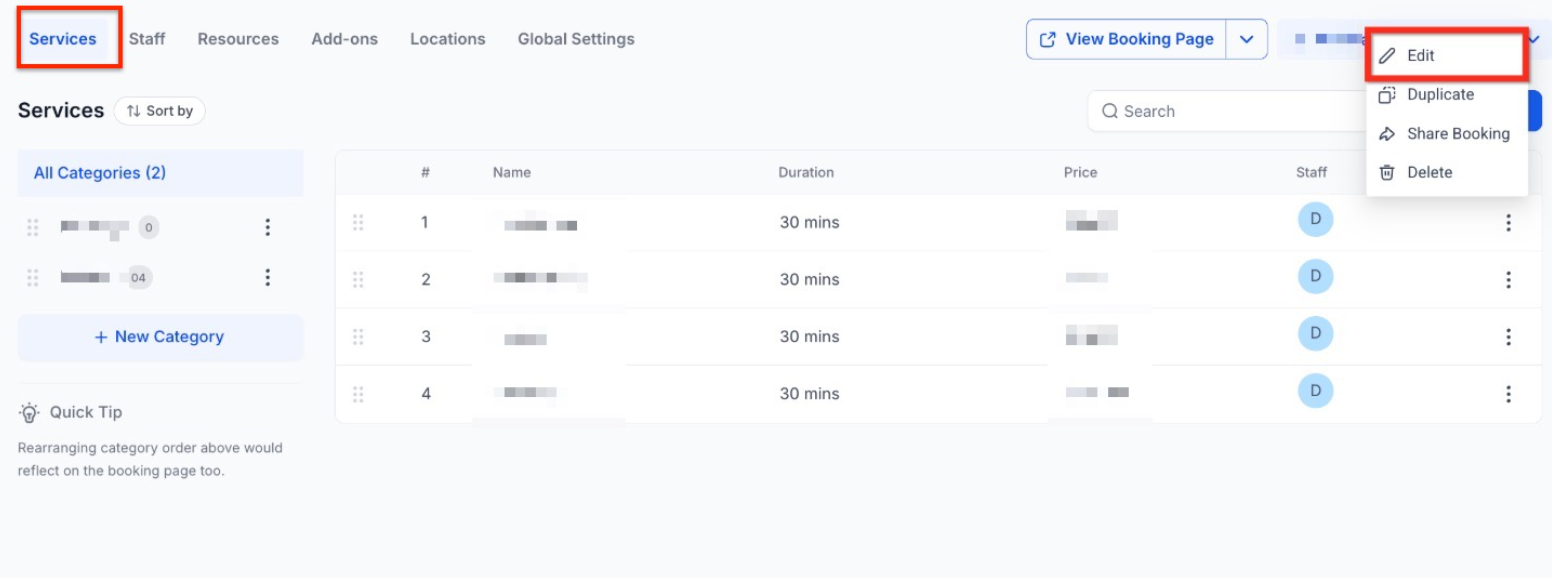This screenshot has height=578, width=1552.
Task: Open options for the first category
Action: pos(267,228)
